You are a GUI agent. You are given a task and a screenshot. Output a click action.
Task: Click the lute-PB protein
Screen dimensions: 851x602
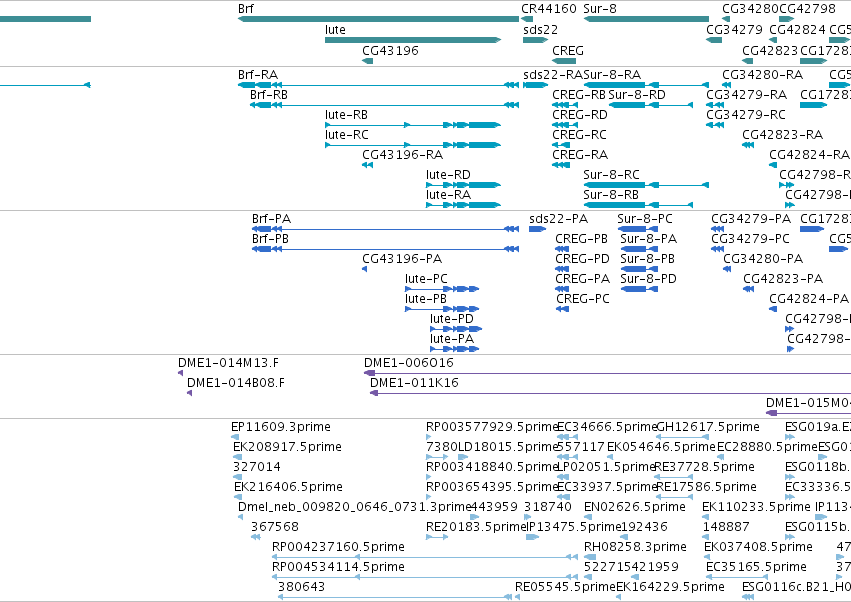442,309
